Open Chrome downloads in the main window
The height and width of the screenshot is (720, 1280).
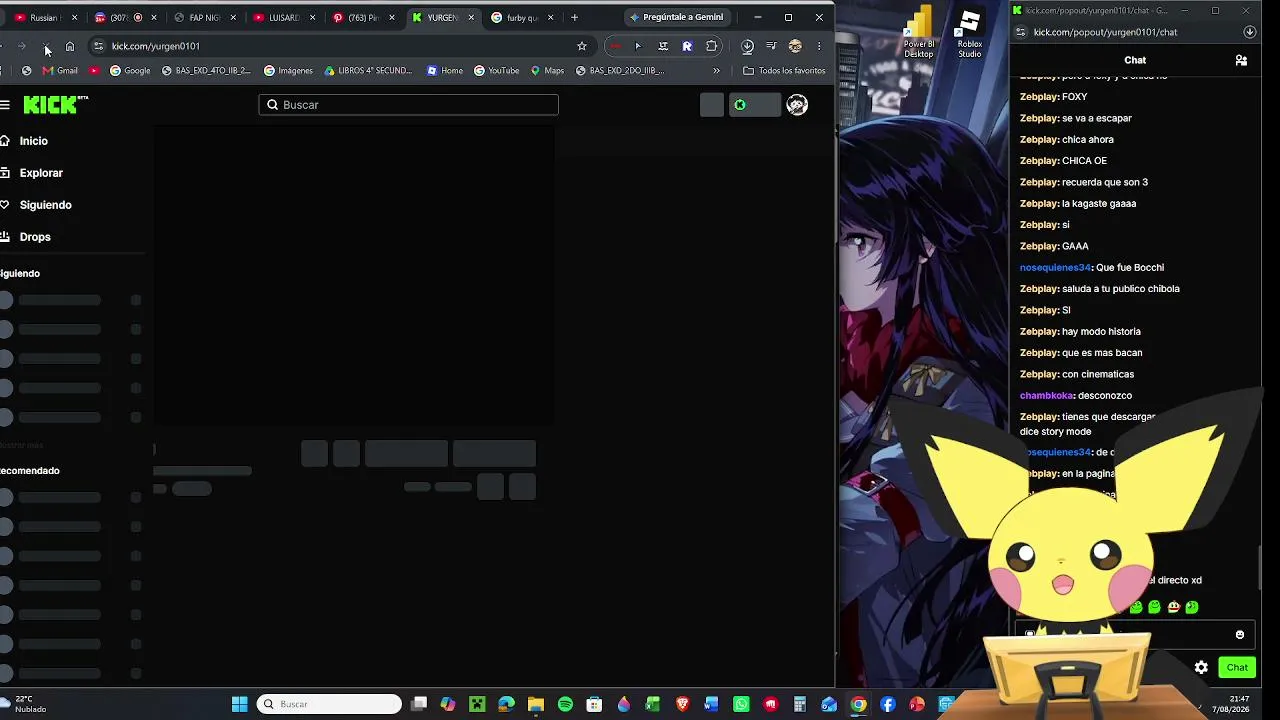point(747,46)
